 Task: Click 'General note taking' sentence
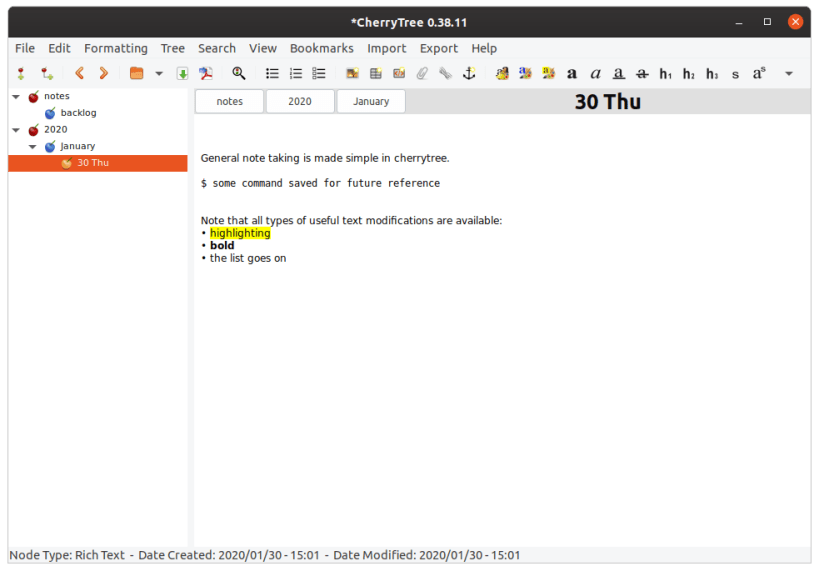tap(325, 158)
